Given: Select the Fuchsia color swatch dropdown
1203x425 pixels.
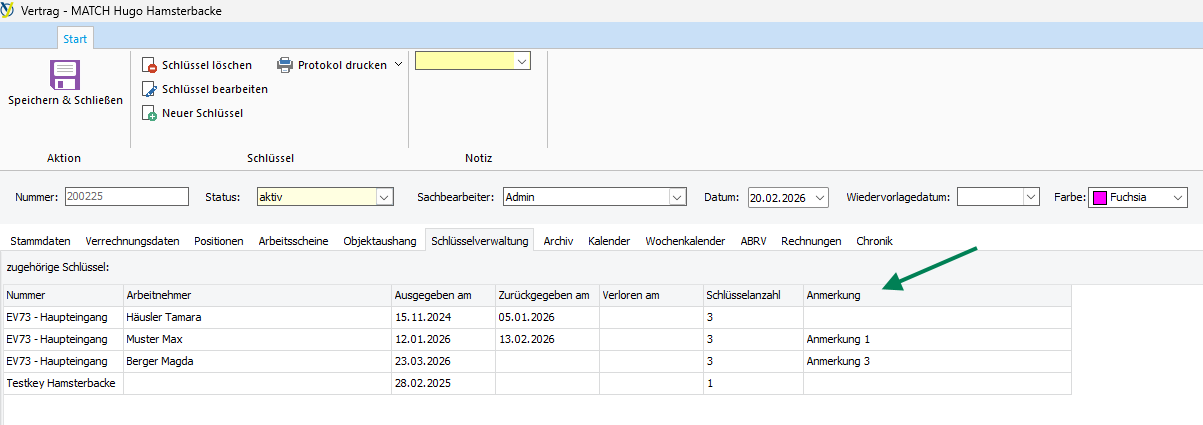Looking at the screenshot, I should tap(1138, 197).
